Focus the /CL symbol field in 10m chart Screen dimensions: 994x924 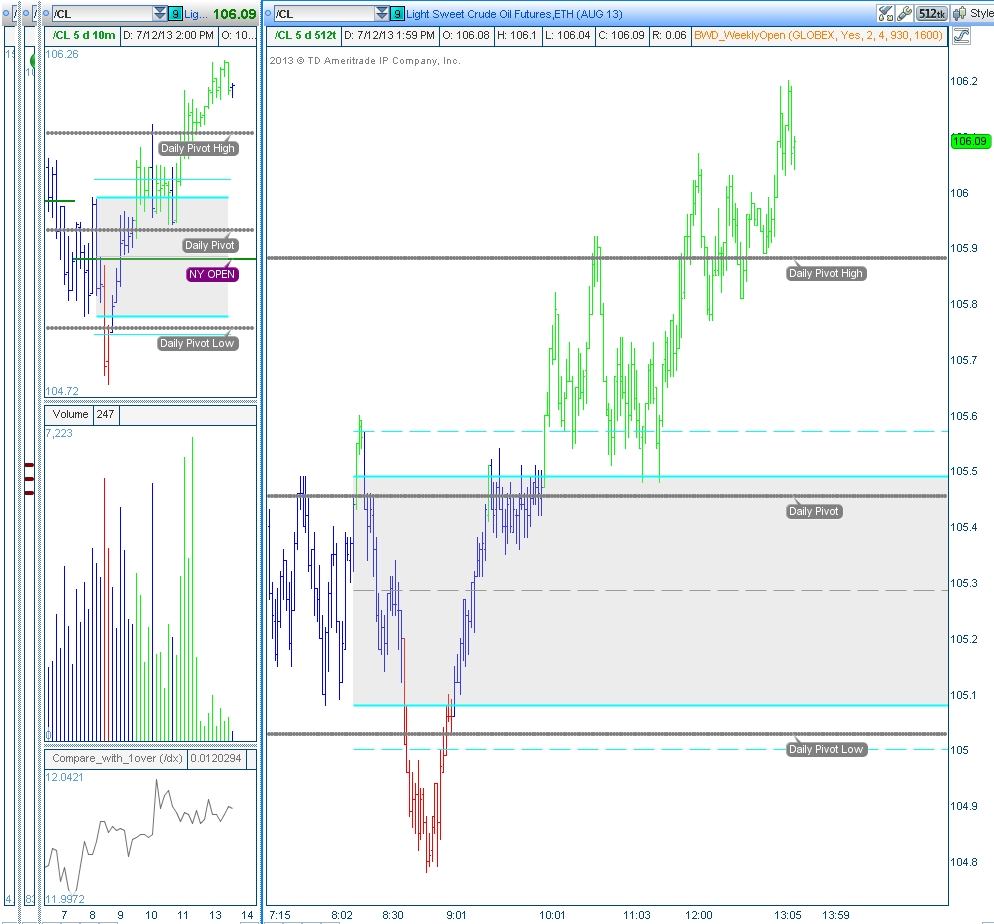(102, 13)
